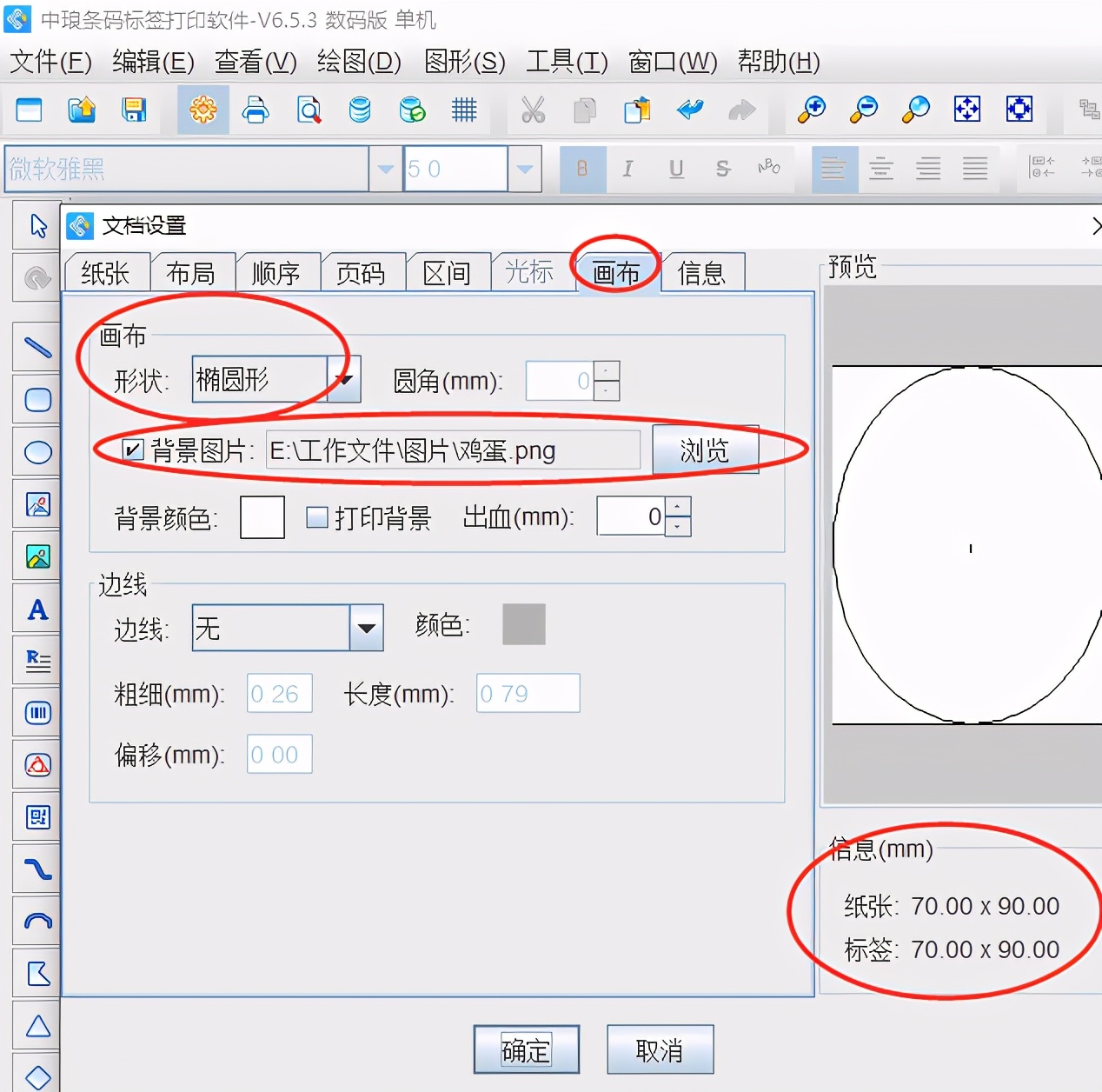Click the 浏览 browse button
This screenshot has width=1102, height=1092.
[706, 449]
